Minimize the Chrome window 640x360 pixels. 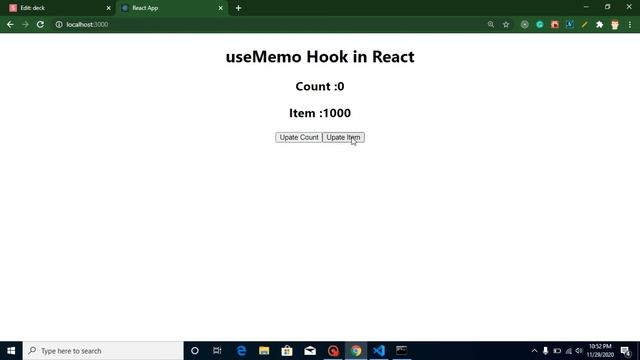[x=586, y=7]
